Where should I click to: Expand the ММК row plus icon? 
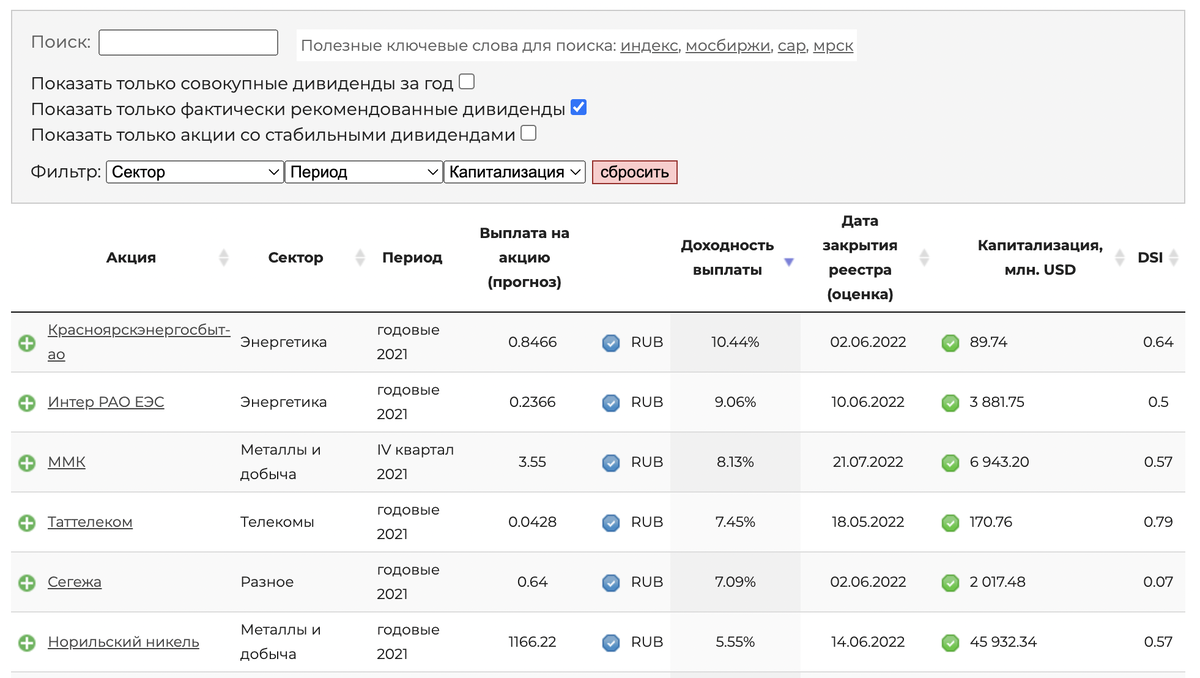pyautogui.click(x=27, y=463)
